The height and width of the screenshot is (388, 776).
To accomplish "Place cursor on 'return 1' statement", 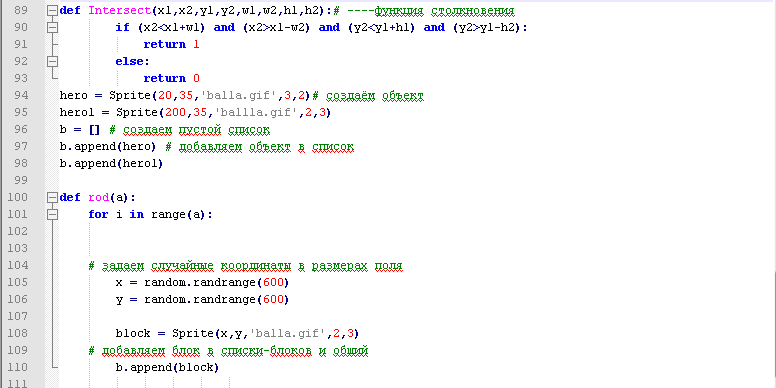I will coord(171,45).
